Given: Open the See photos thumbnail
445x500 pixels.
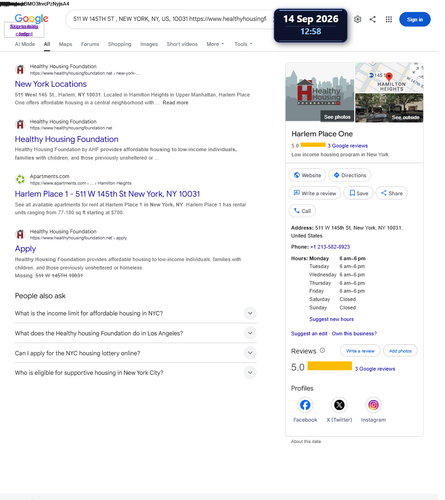Looking at the screenshot, I should (x=320, y=92).
